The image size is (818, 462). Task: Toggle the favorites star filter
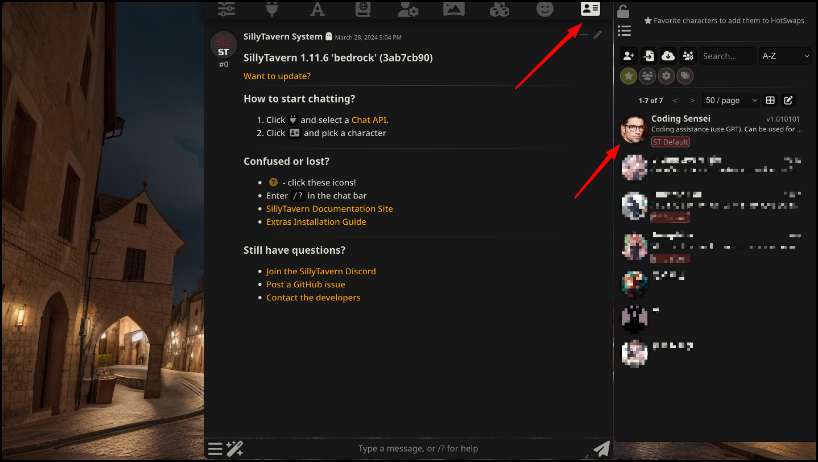[629, 76]
